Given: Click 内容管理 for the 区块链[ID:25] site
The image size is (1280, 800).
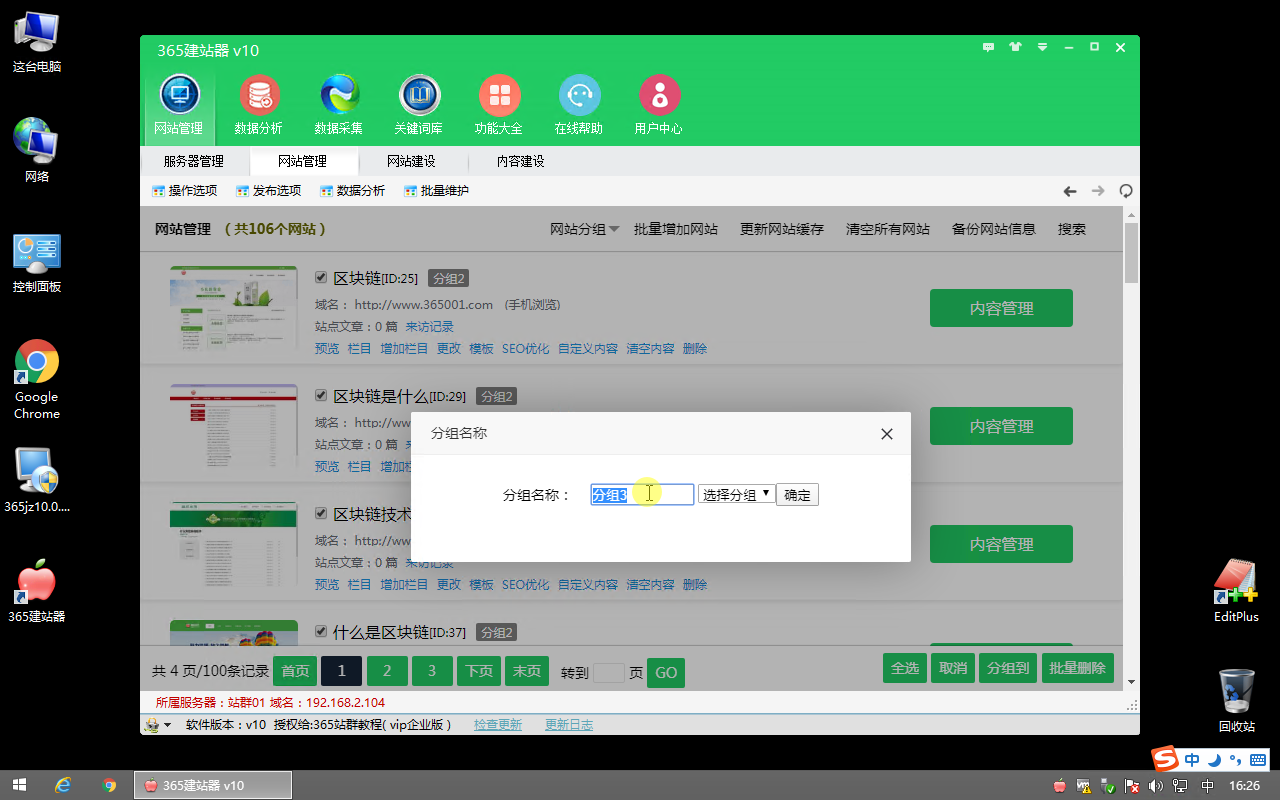Looking at the screenshot, I should [x=1001, y=308].
